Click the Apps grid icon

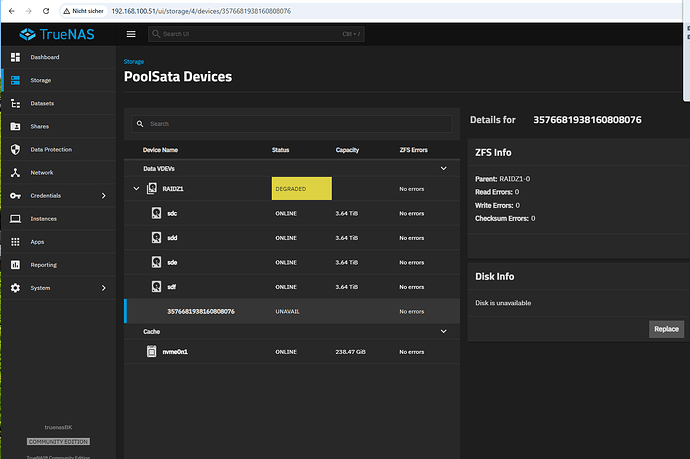point(15,242)
